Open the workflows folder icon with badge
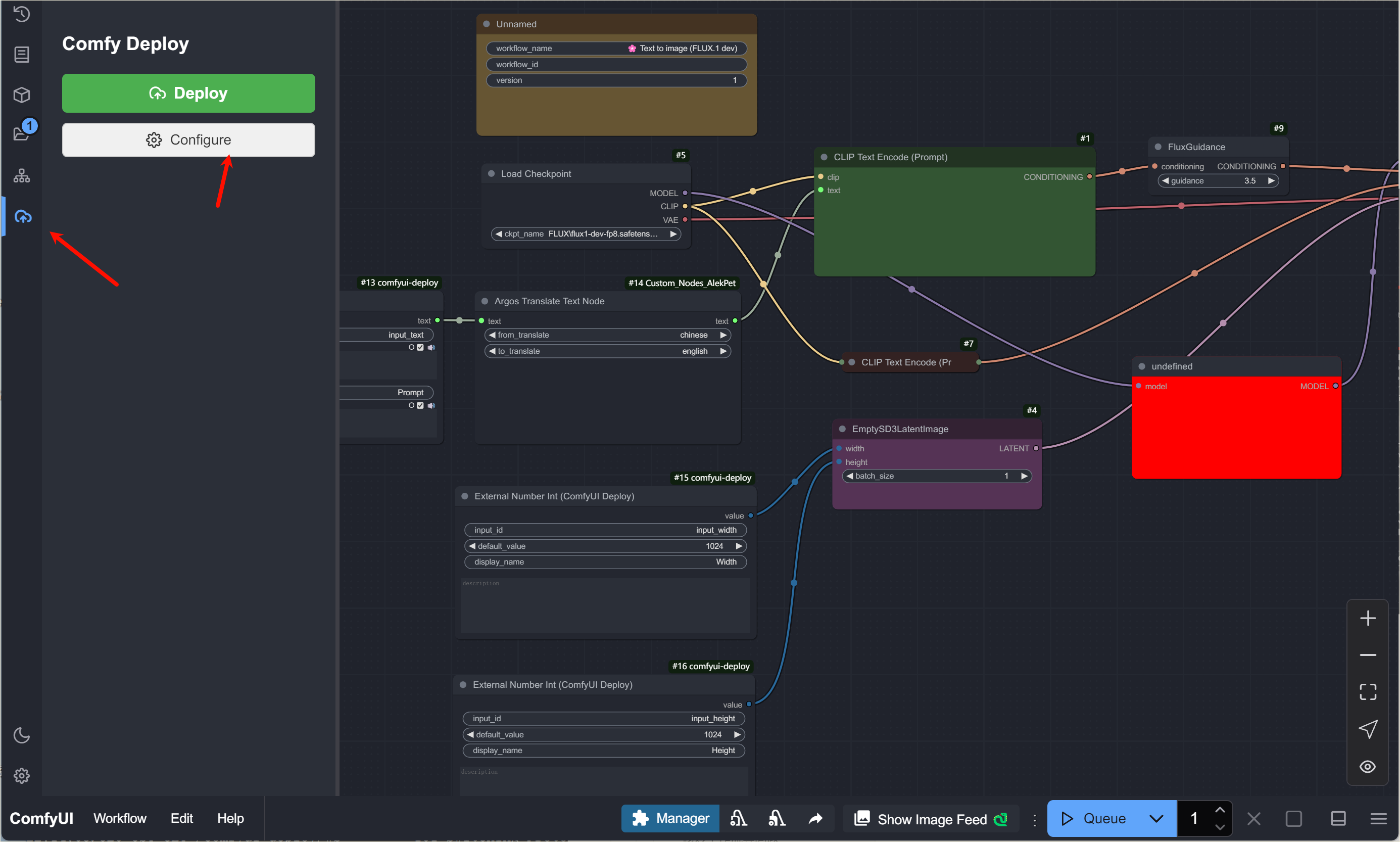 tap(22, 134)
